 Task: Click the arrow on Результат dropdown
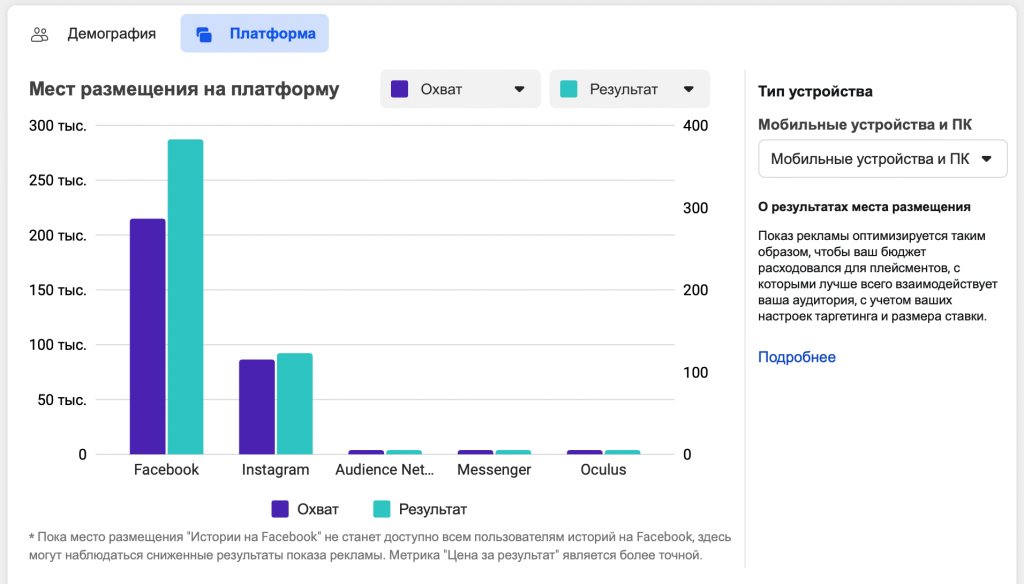tap(689, 89)
